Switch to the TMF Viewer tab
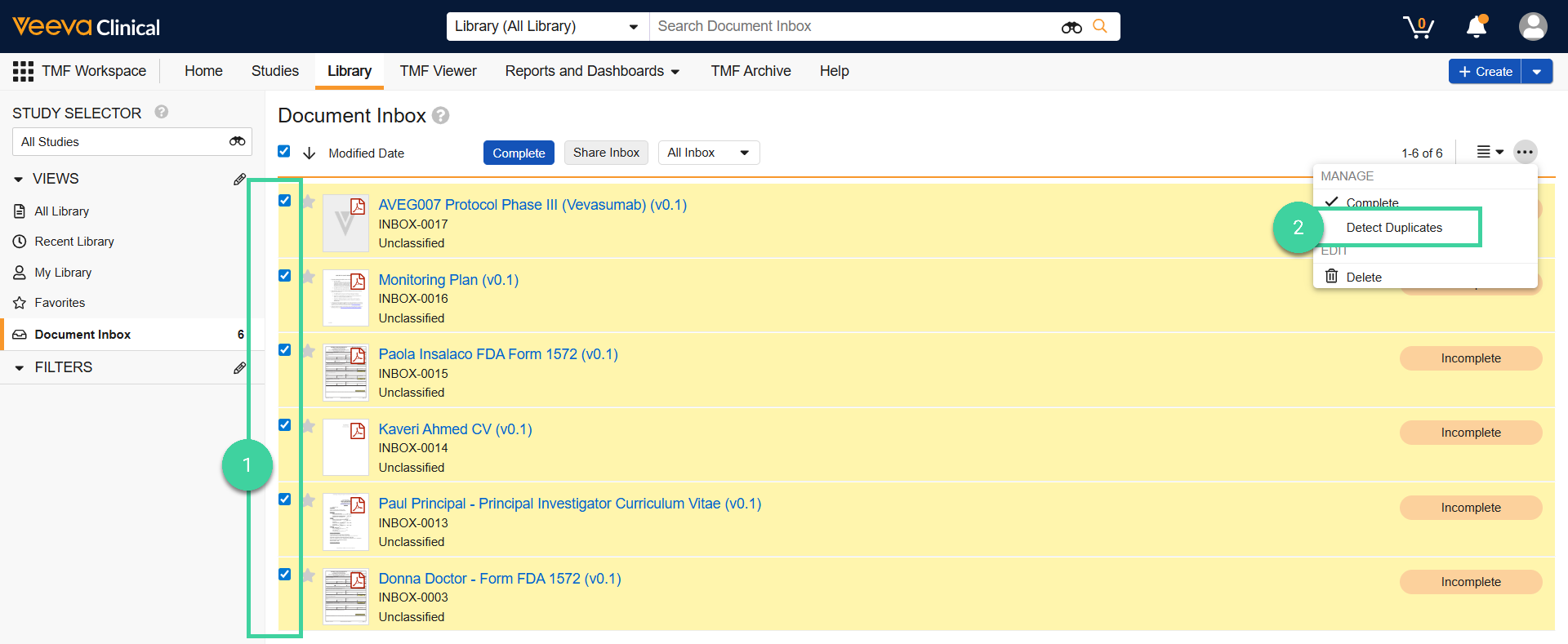The width and height of the screenshot is (1568, 644). 438,71
